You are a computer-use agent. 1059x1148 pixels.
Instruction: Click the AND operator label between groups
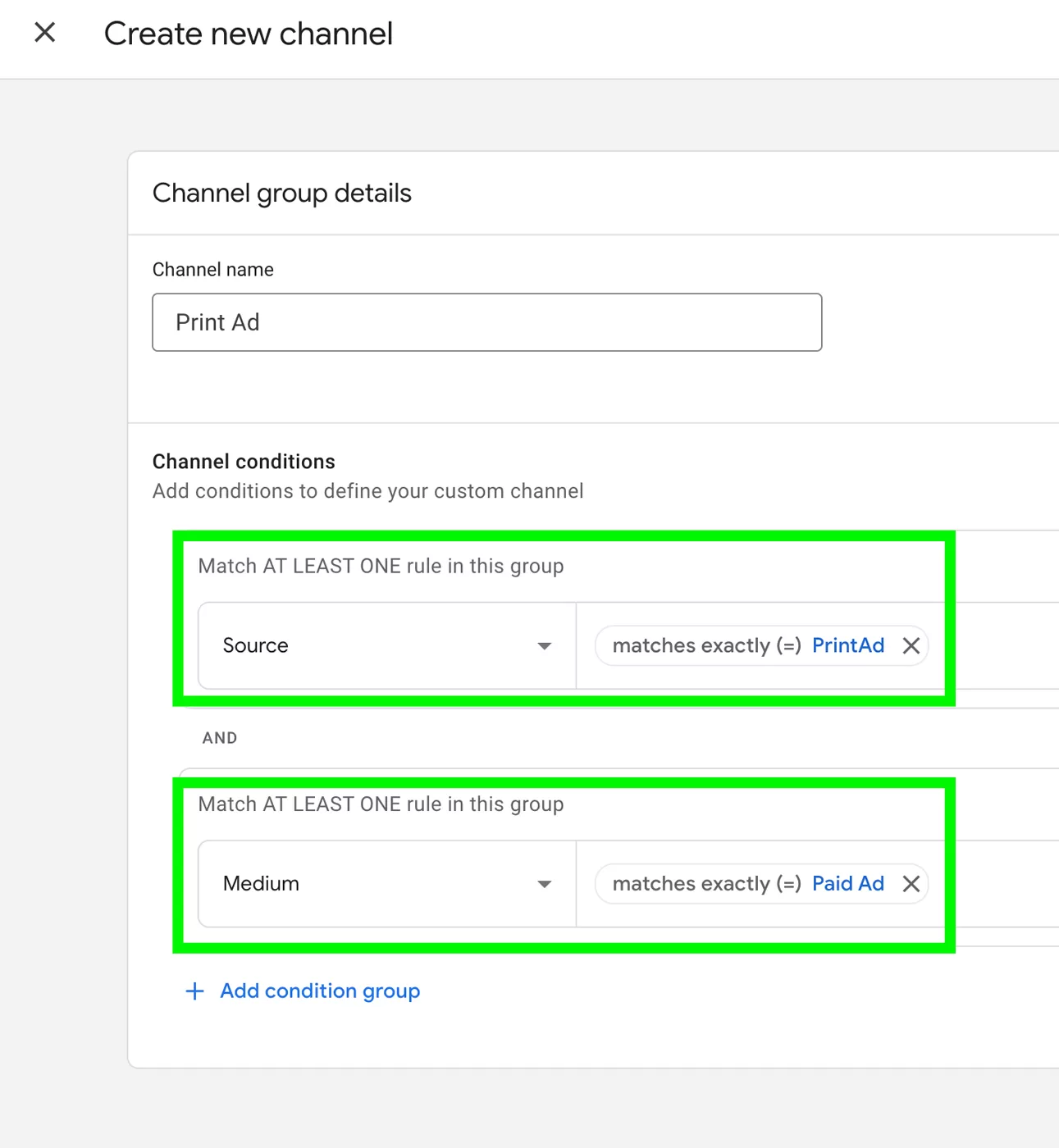(220, 738)
